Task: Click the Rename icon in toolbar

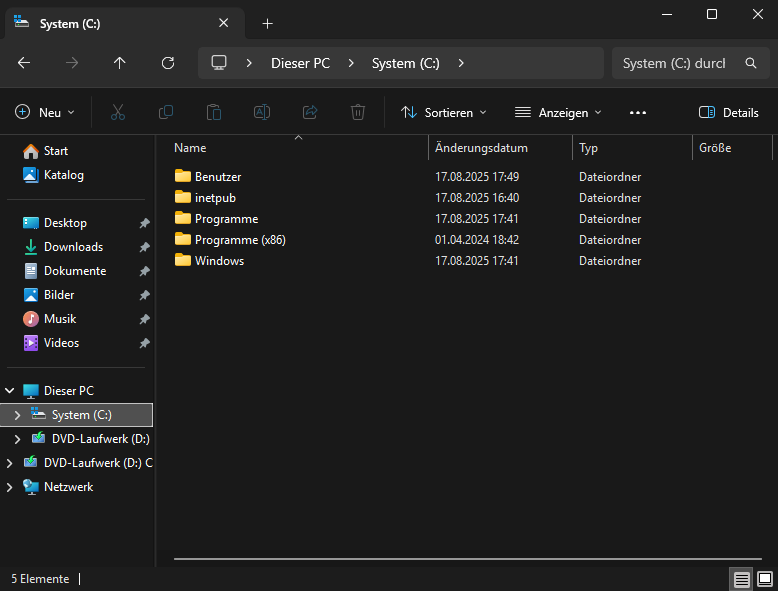Action: click(x=262, y=113)
